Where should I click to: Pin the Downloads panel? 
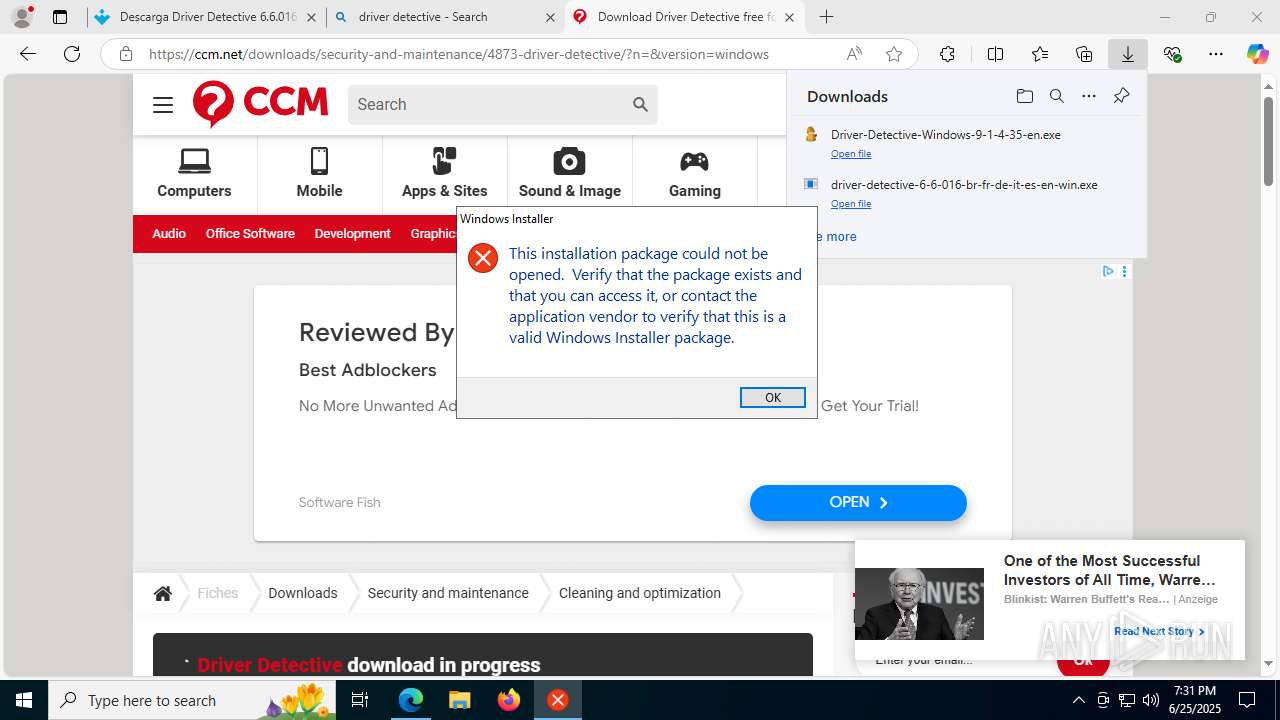[1121, 96]
